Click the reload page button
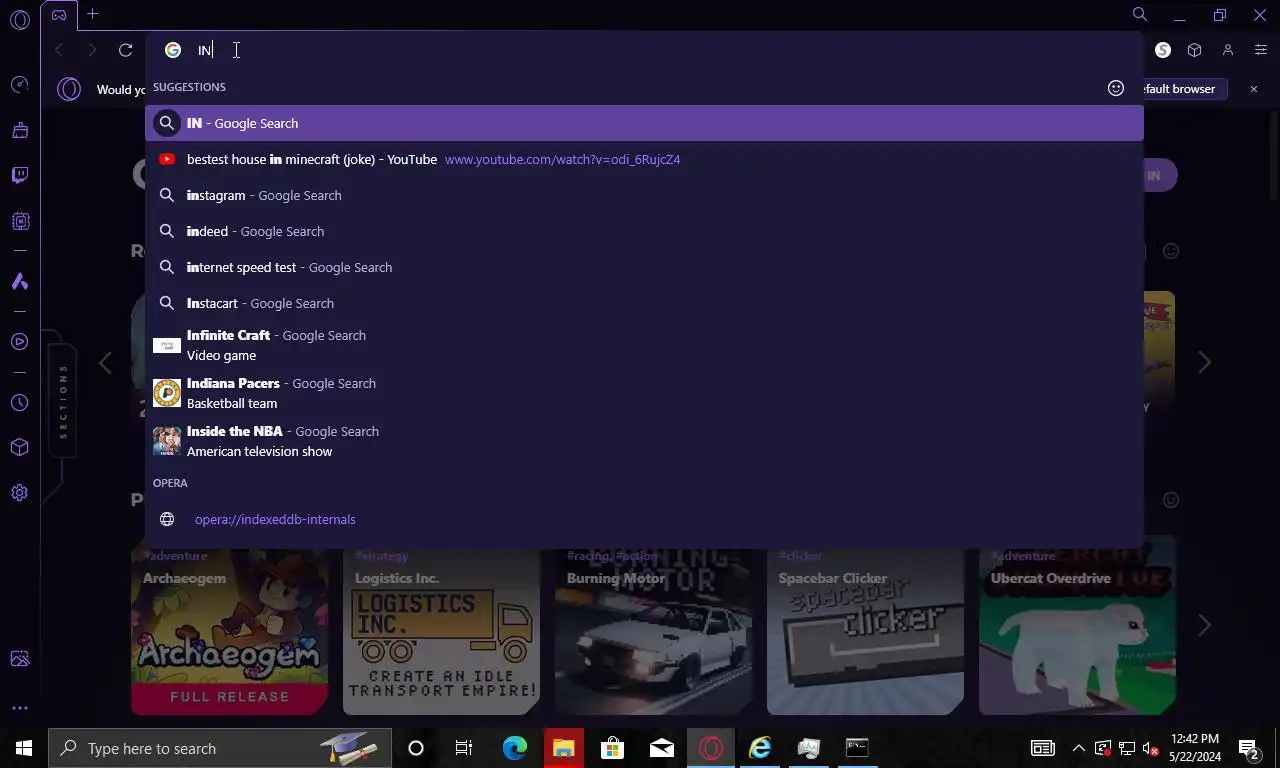This screenshot has height=768, width=1280. 125,50
